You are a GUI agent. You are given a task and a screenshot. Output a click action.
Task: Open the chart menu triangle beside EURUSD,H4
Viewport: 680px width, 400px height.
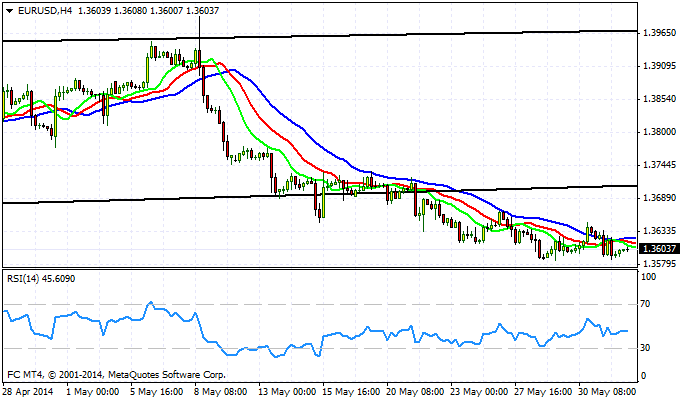point(10,11)
